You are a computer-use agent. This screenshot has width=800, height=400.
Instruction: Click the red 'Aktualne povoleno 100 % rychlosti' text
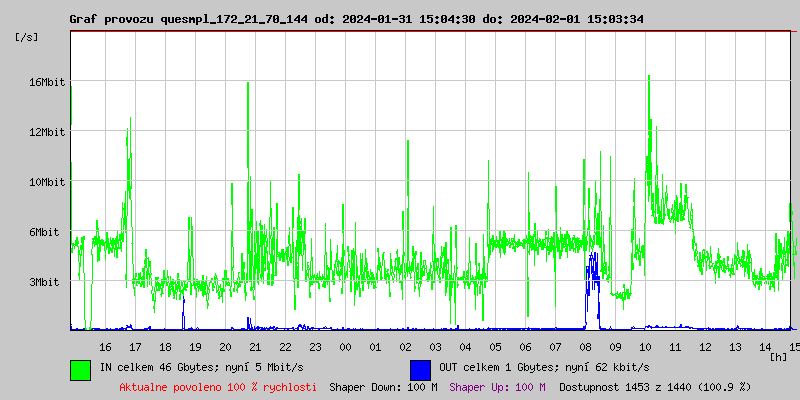pyautogui.click(x=218, y=387)
